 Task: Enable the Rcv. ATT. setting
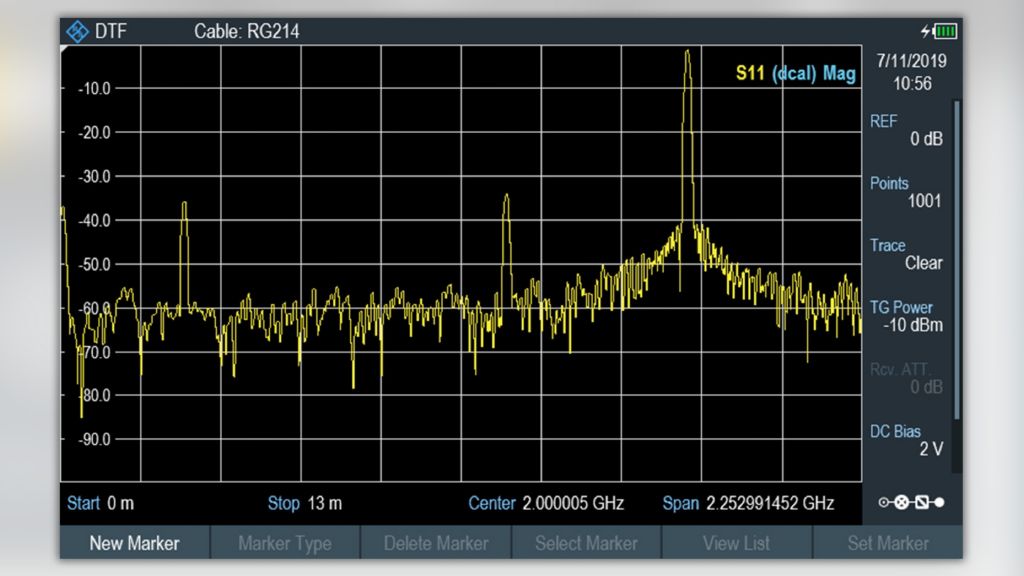pyautogui.click(x=908, y=378)
